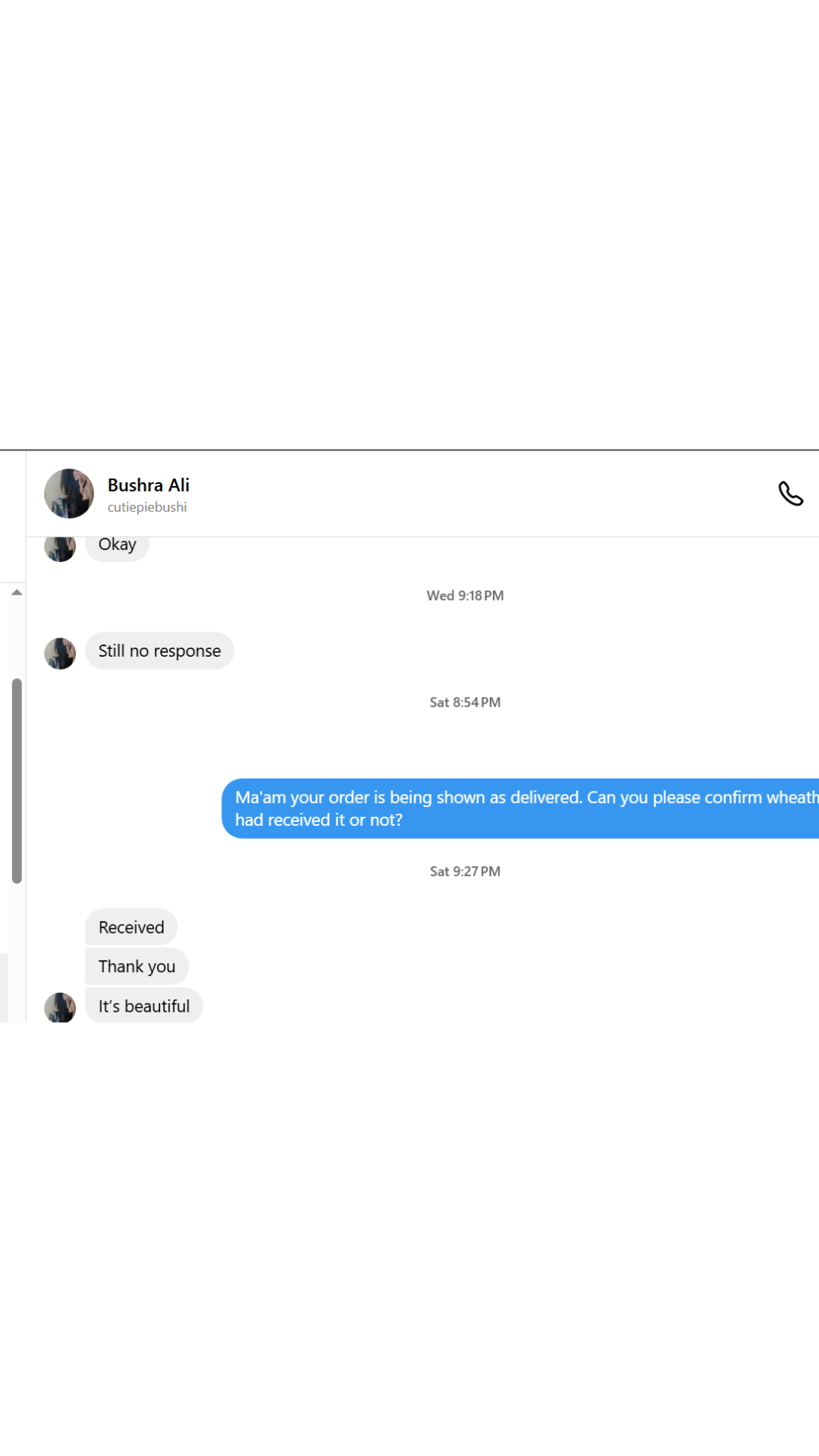Click the avatar beside "It's beautiful"
The image size is (819, 1456).
(x=60, y=1009)
